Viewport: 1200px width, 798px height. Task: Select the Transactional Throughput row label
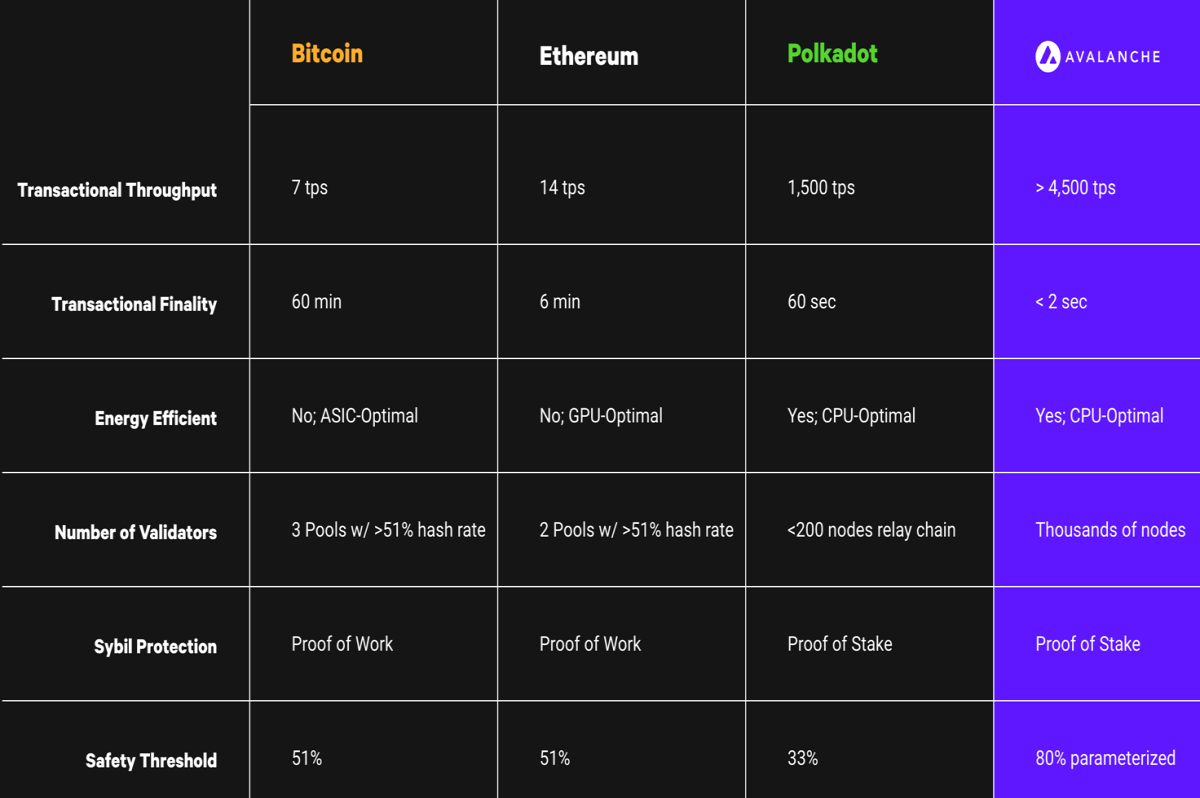[117, 190]
